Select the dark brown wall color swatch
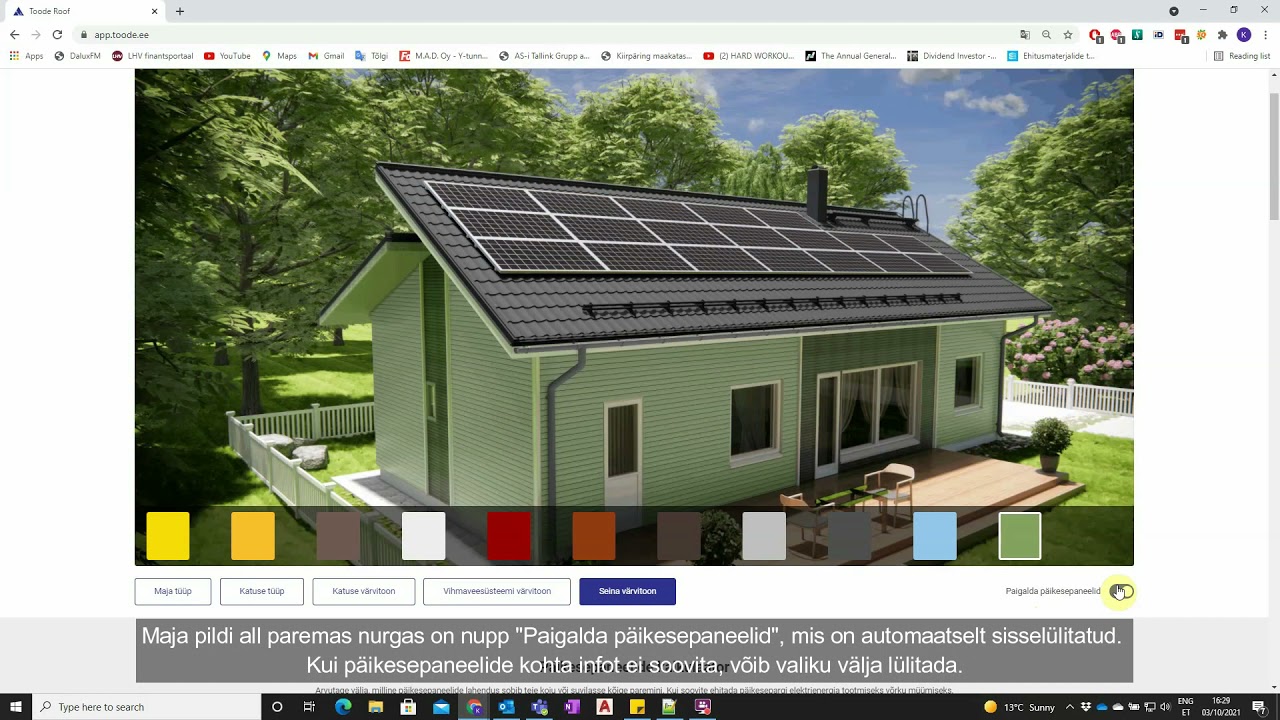Viewport: 1280px width, 720px height. point(679,536)
